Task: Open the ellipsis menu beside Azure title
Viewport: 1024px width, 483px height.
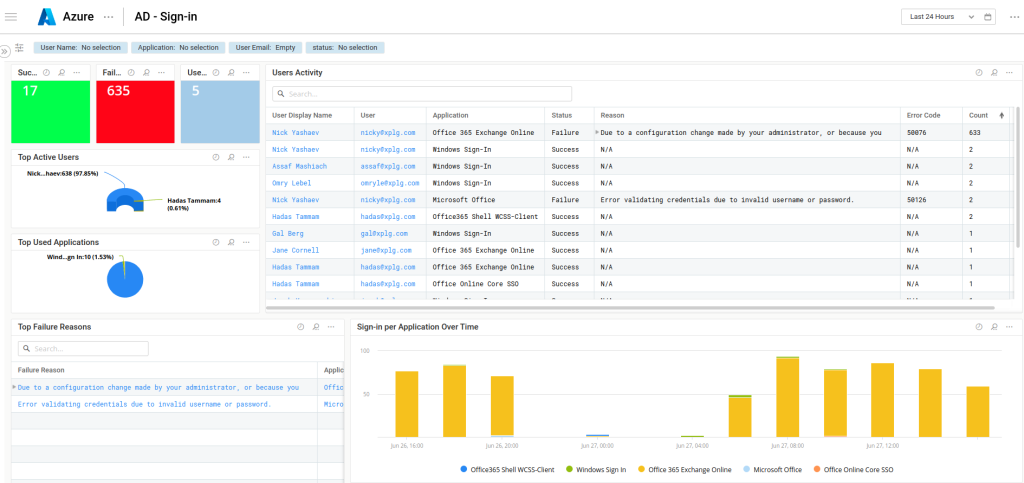Action: click(109, 17)
